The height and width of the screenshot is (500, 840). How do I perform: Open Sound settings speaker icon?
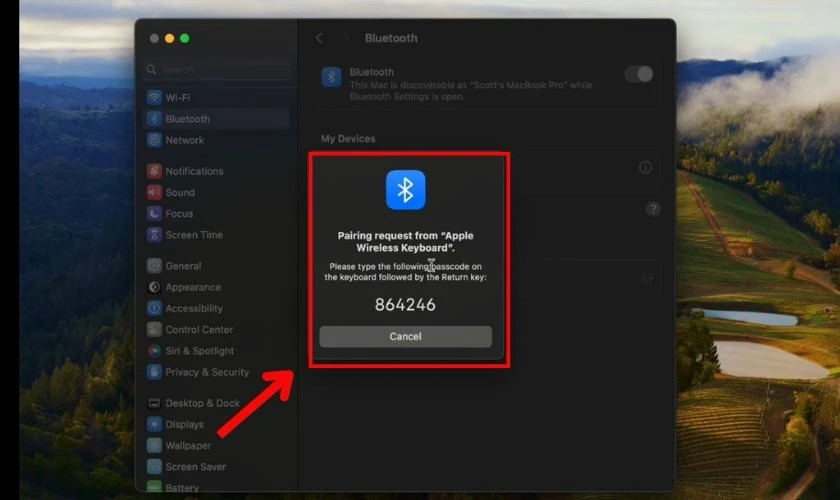(154, 192)
